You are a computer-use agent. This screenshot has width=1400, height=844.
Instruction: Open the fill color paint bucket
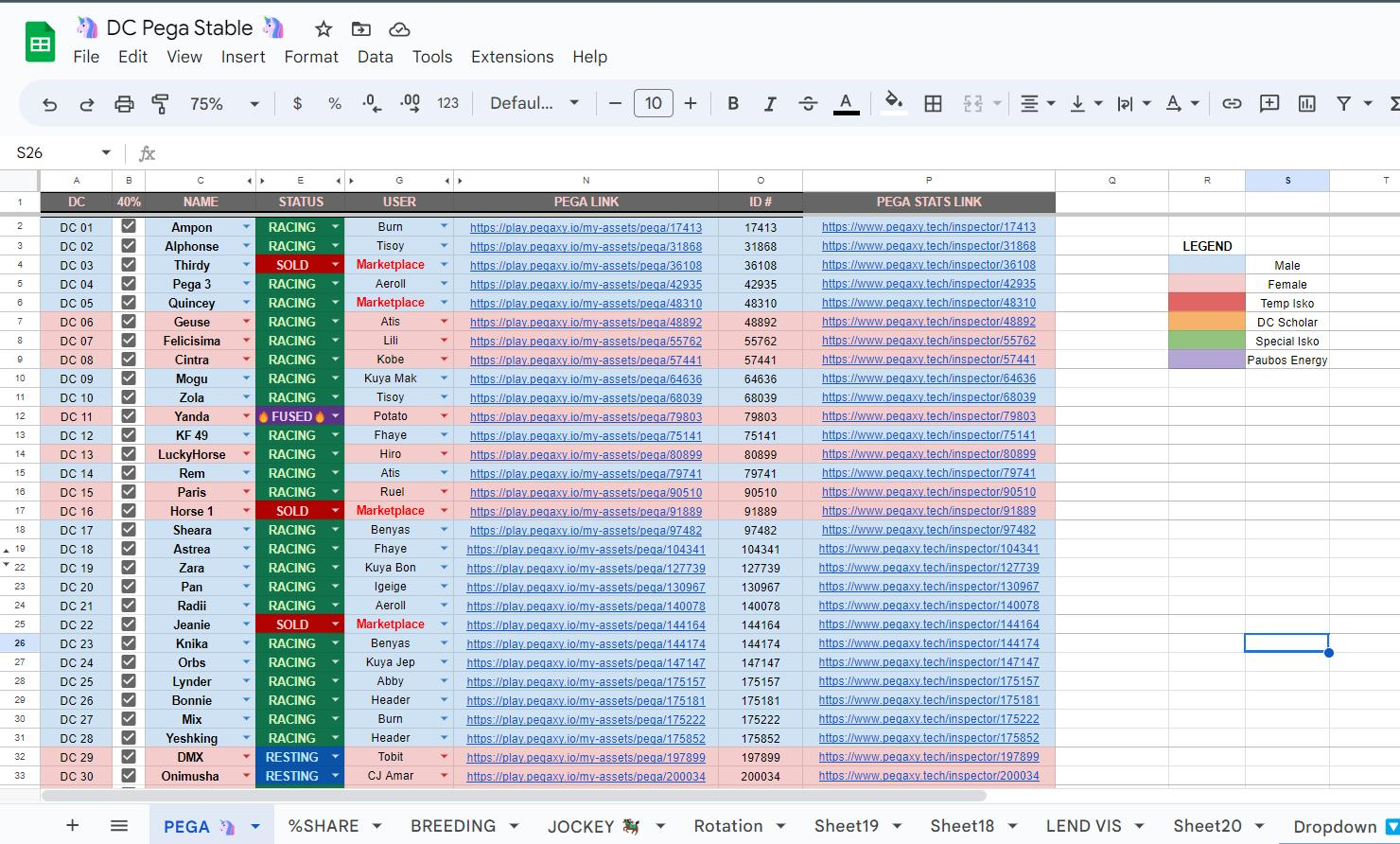pos(894,103)
